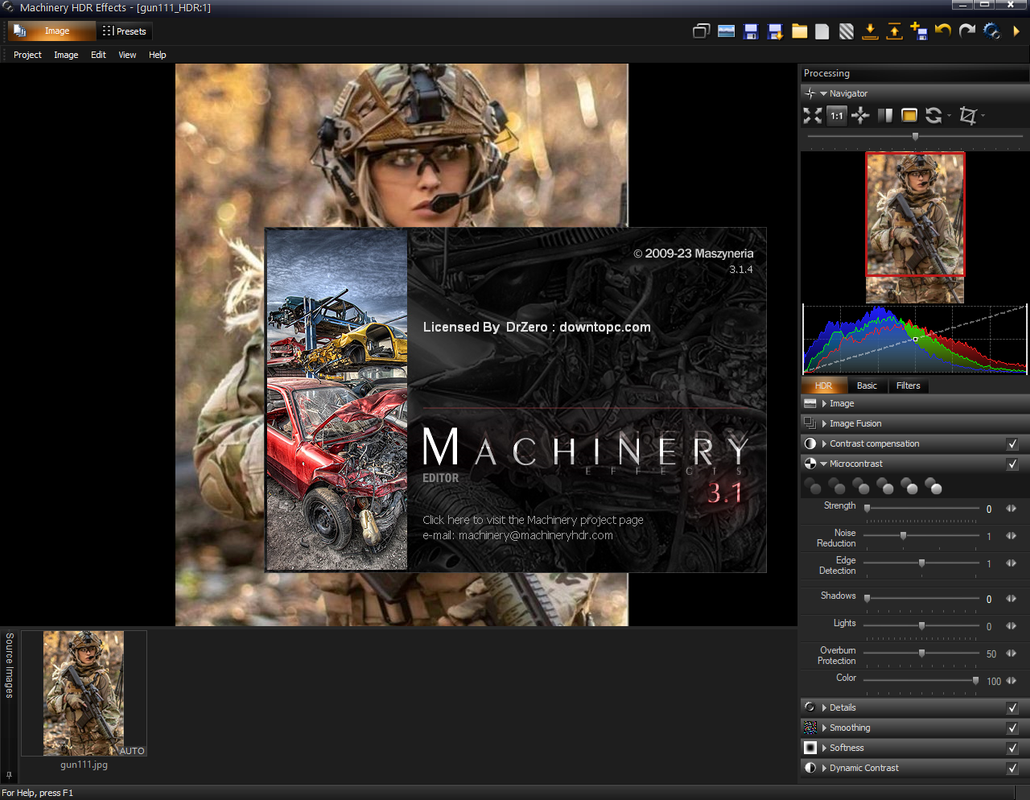The image size is (1030, 800).
Task: Click the Noise Reduction slider
Action: tap(921, 536)
